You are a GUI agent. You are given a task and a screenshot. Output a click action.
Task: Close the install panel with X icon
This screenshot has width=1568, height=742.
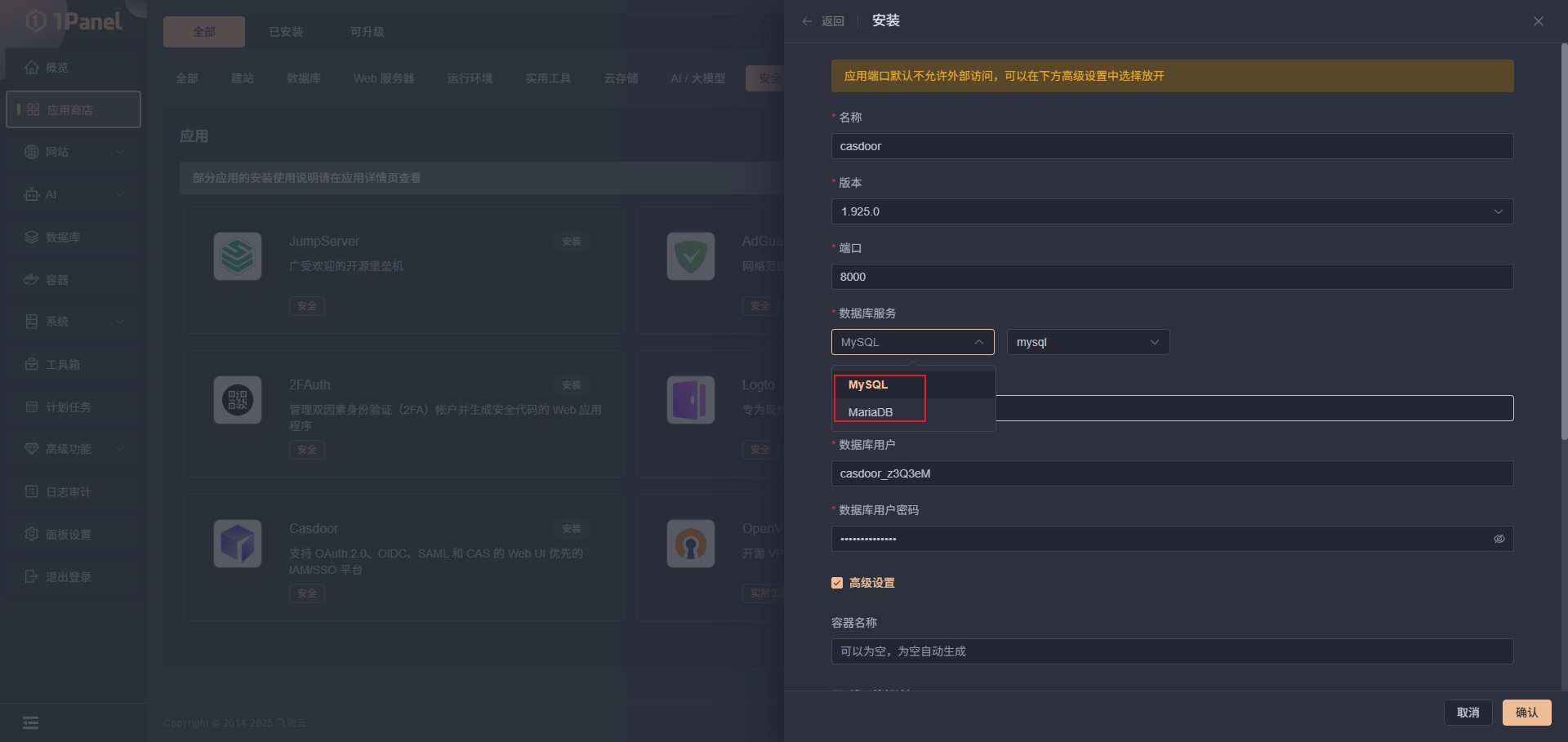click(1539, 21)
